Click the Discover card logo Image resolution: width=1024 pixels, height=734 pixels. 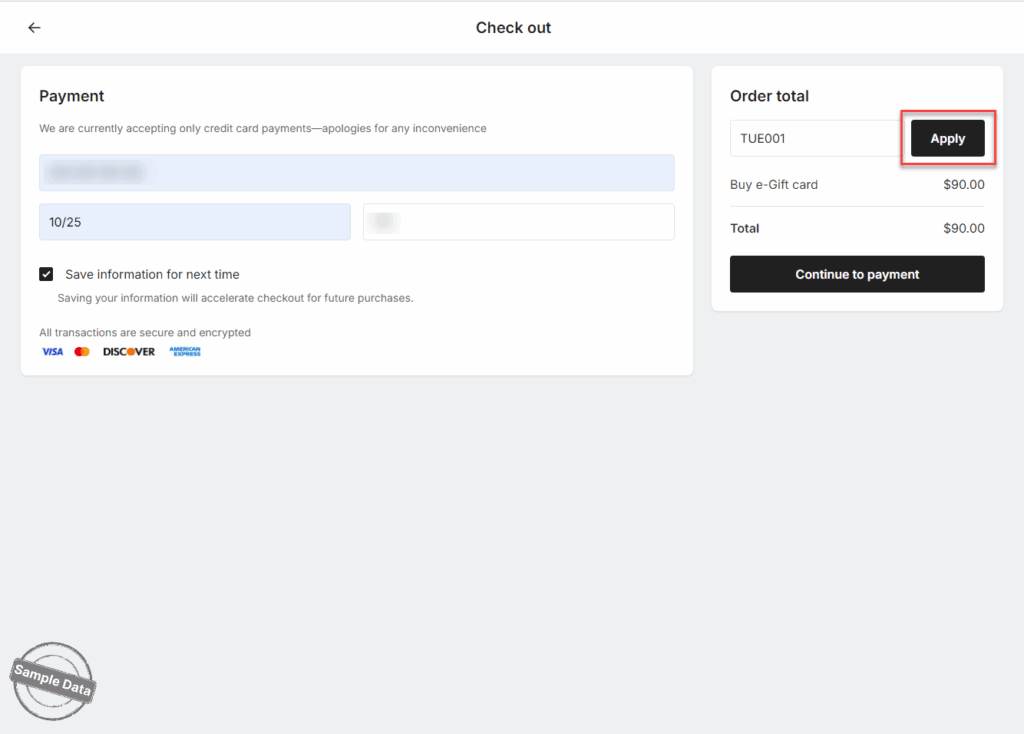coord(129,352)
